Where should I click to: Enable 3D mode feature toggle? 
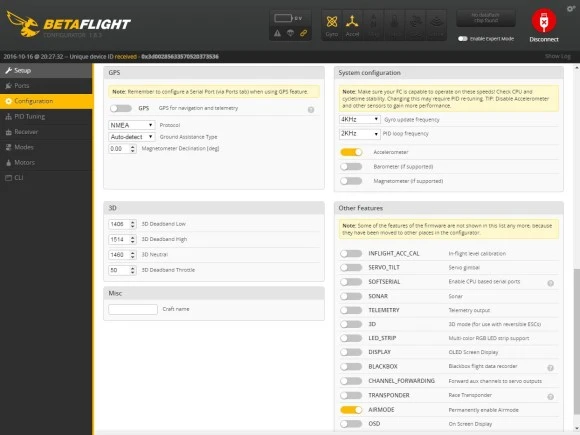[351, 324]
